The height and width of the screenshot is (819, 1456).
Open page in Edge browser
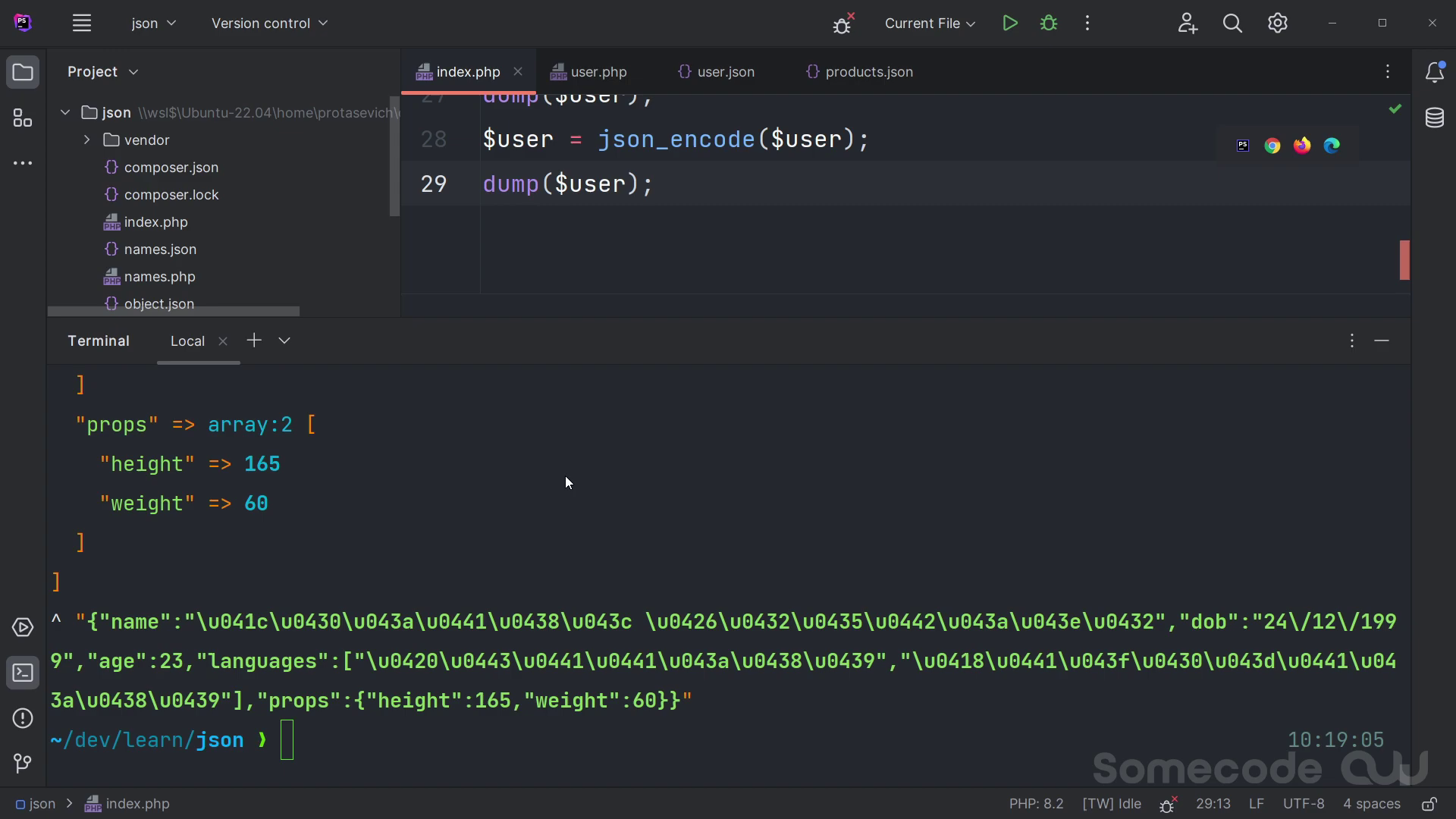(1332, 146)
